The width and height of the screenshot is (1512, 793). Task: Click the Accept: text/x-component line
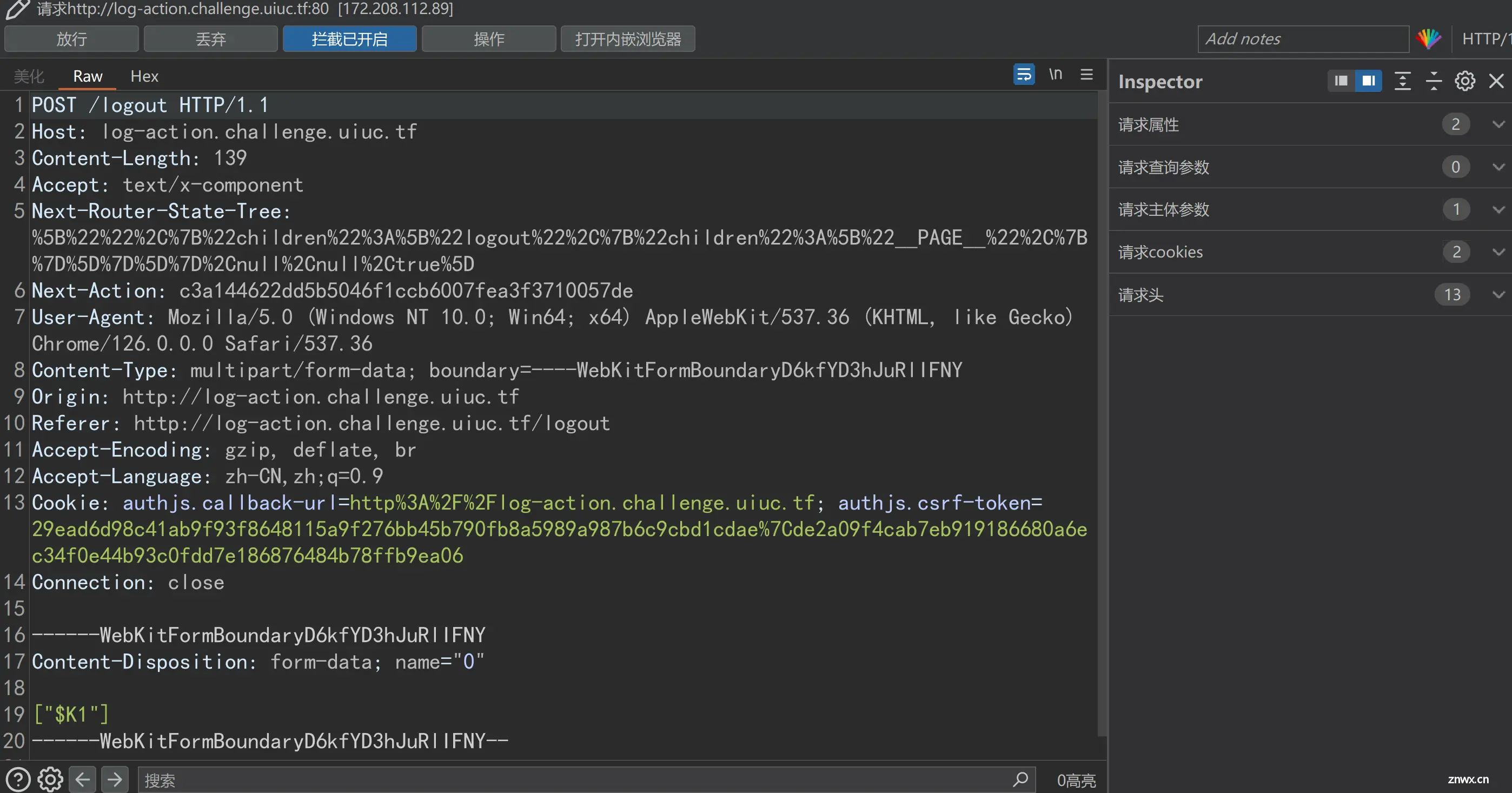click(x=167, y=185)
